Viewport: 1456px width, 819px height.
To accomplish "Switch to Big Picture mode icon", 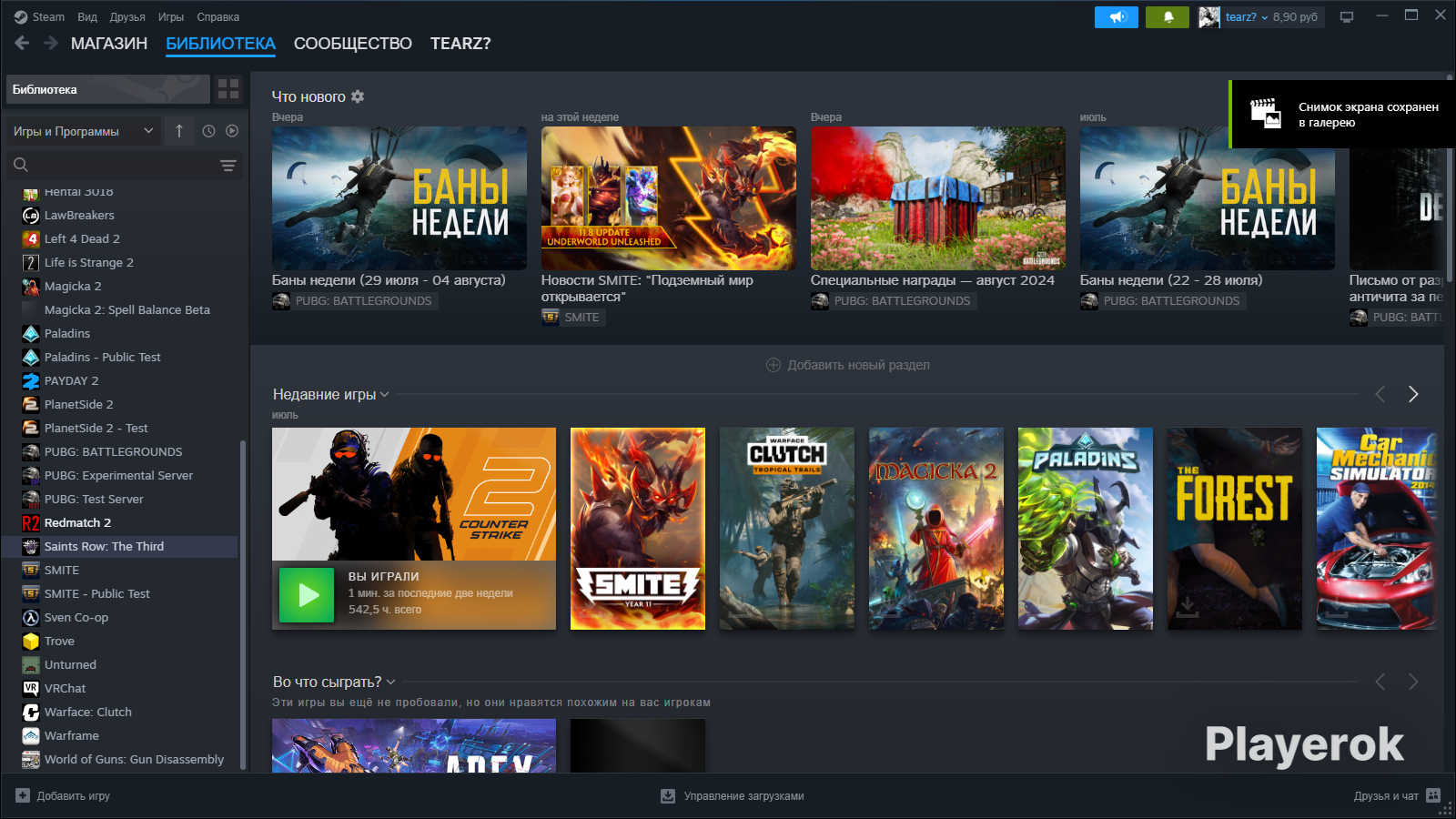I will [x=1347, y=17].
